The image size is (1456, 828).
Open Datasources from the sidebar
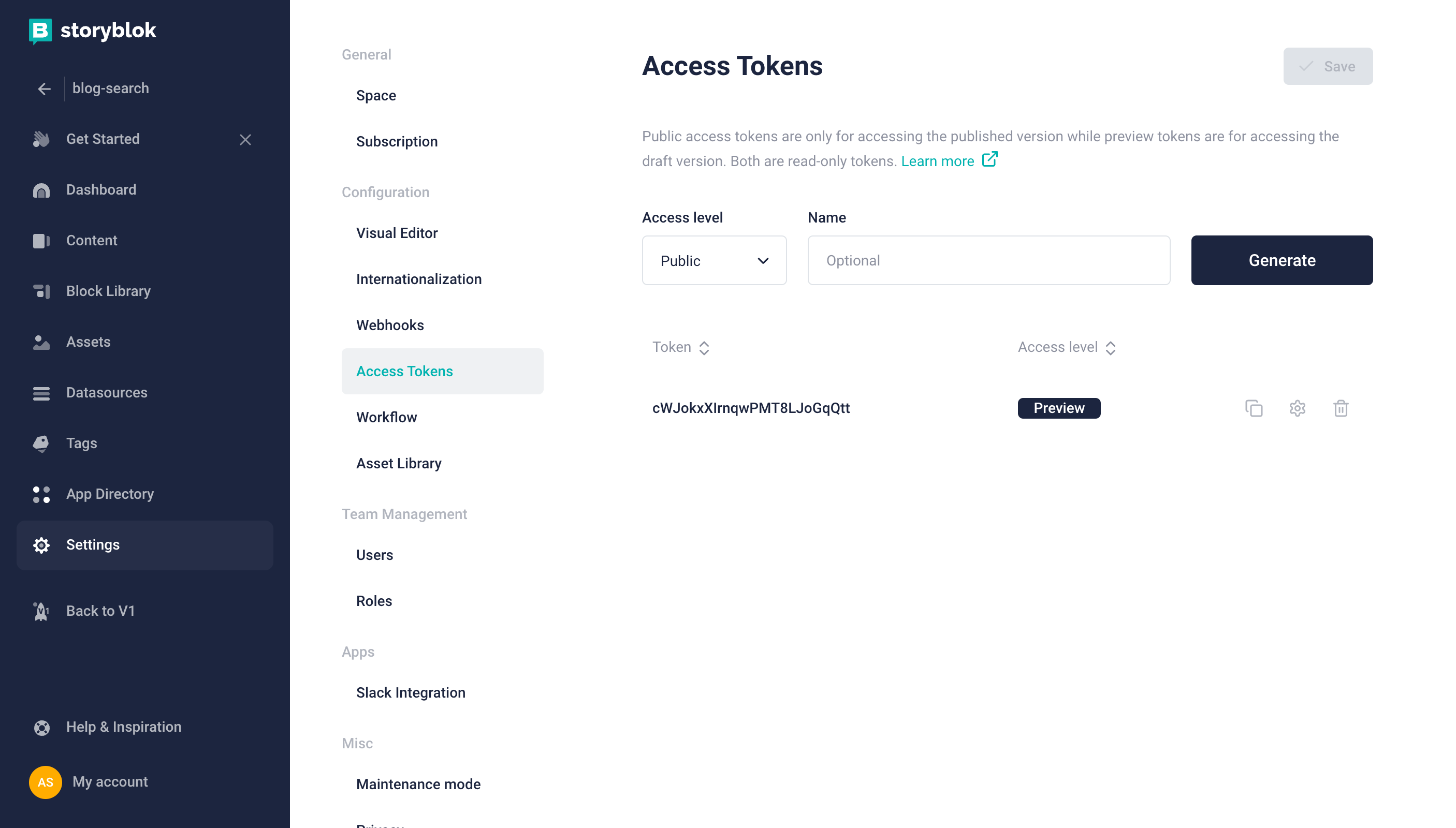click(x=106, y=393)
